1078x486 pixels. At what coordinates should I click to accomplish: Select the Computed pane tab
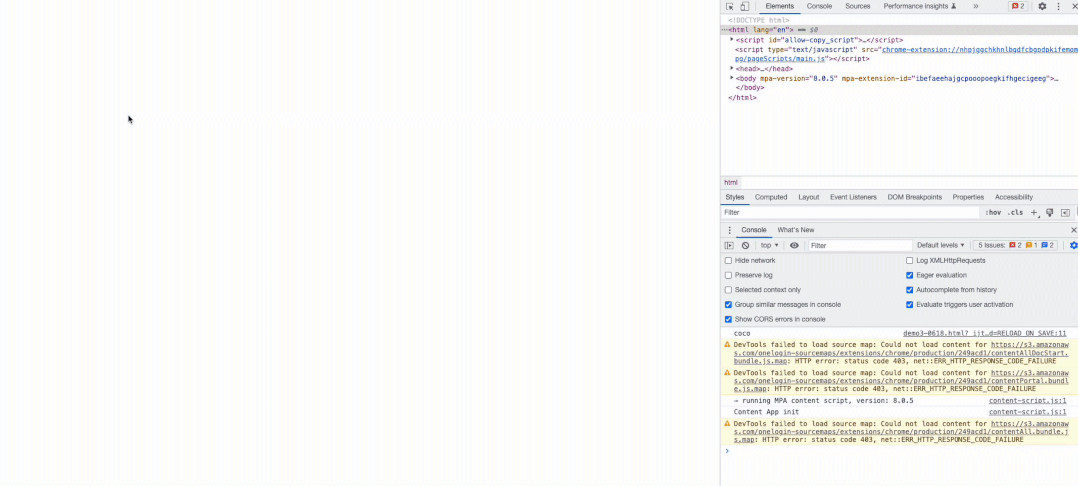(771, 197)
